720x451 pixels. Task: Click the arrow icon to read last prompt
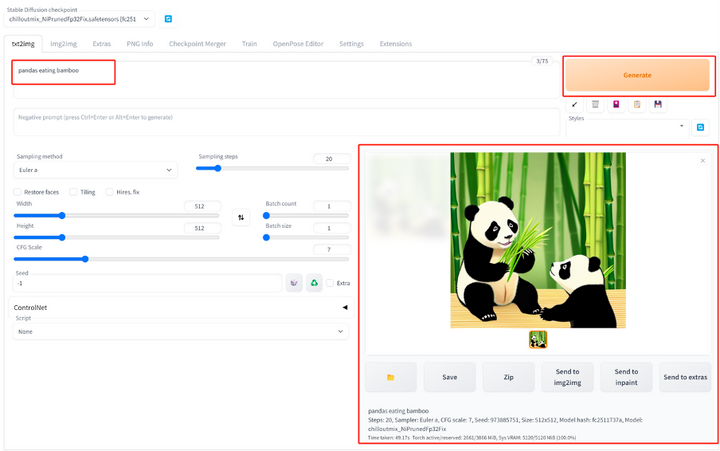(574, 105)
